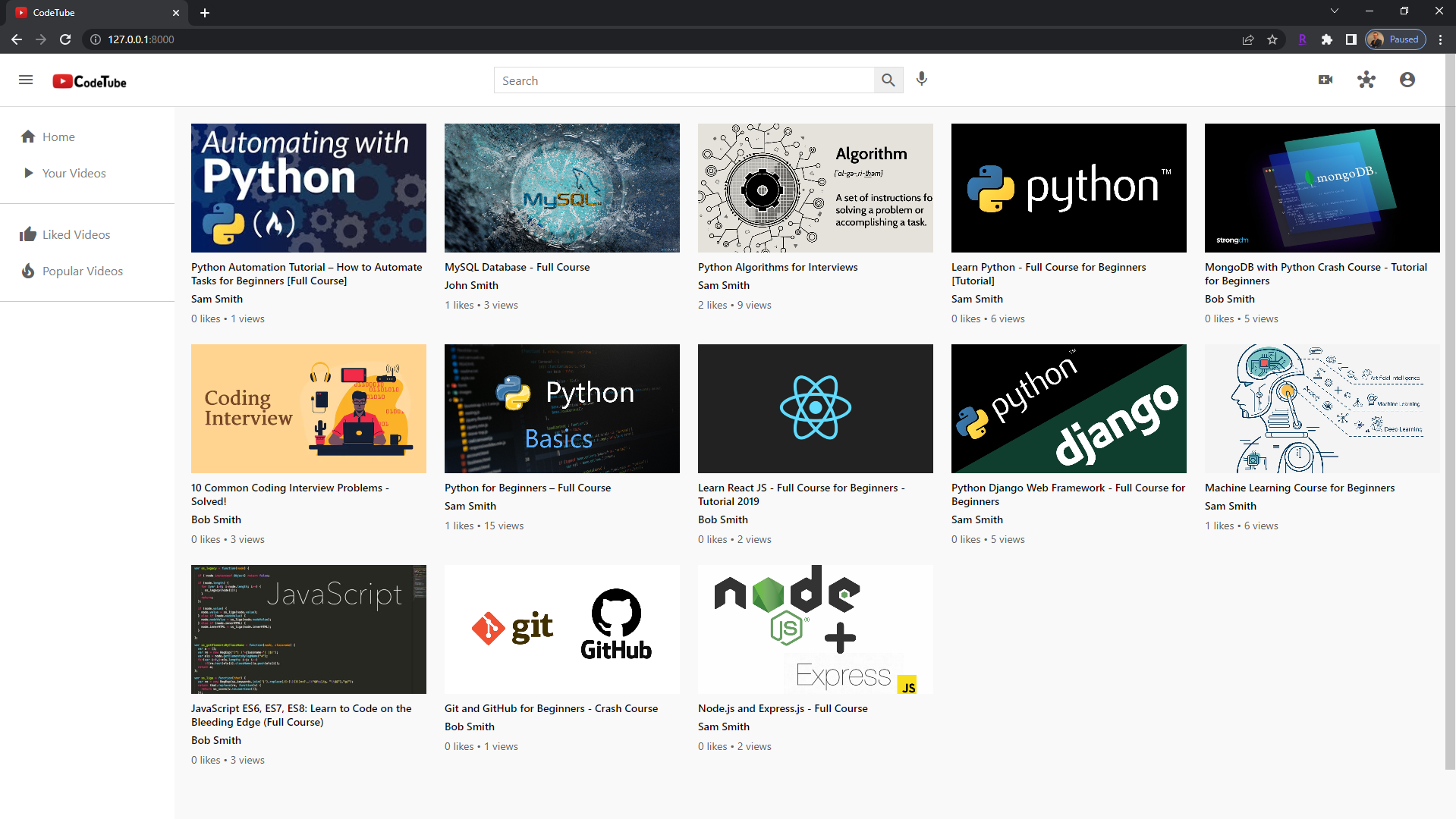Open the mongoDB video thumbnail
This screenshot has height=819, width=1456.
point(1322,188)
